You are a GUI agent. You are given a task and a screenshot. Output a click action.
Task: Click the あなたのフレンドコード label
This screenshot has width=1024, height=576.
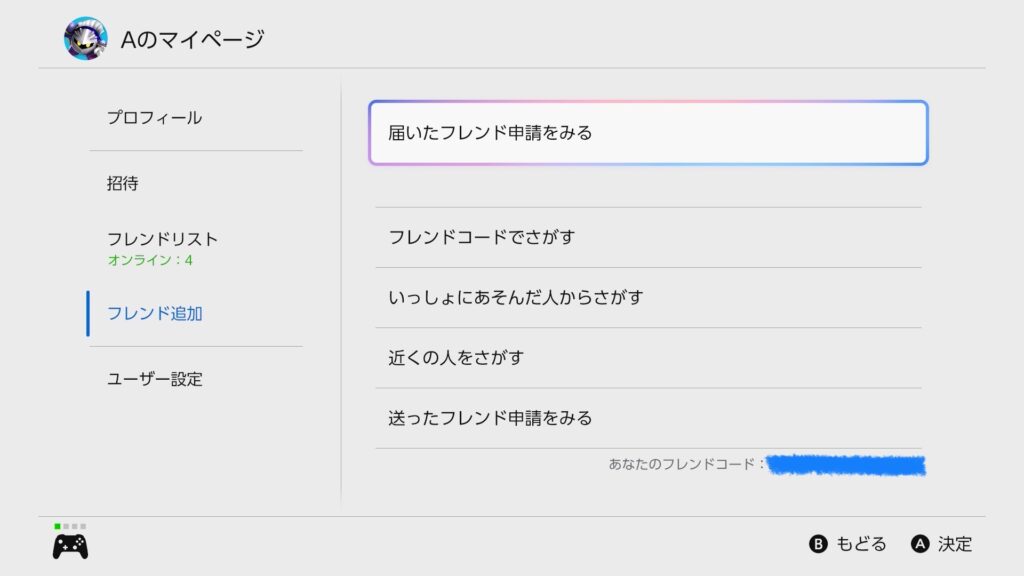click(685, 465)
